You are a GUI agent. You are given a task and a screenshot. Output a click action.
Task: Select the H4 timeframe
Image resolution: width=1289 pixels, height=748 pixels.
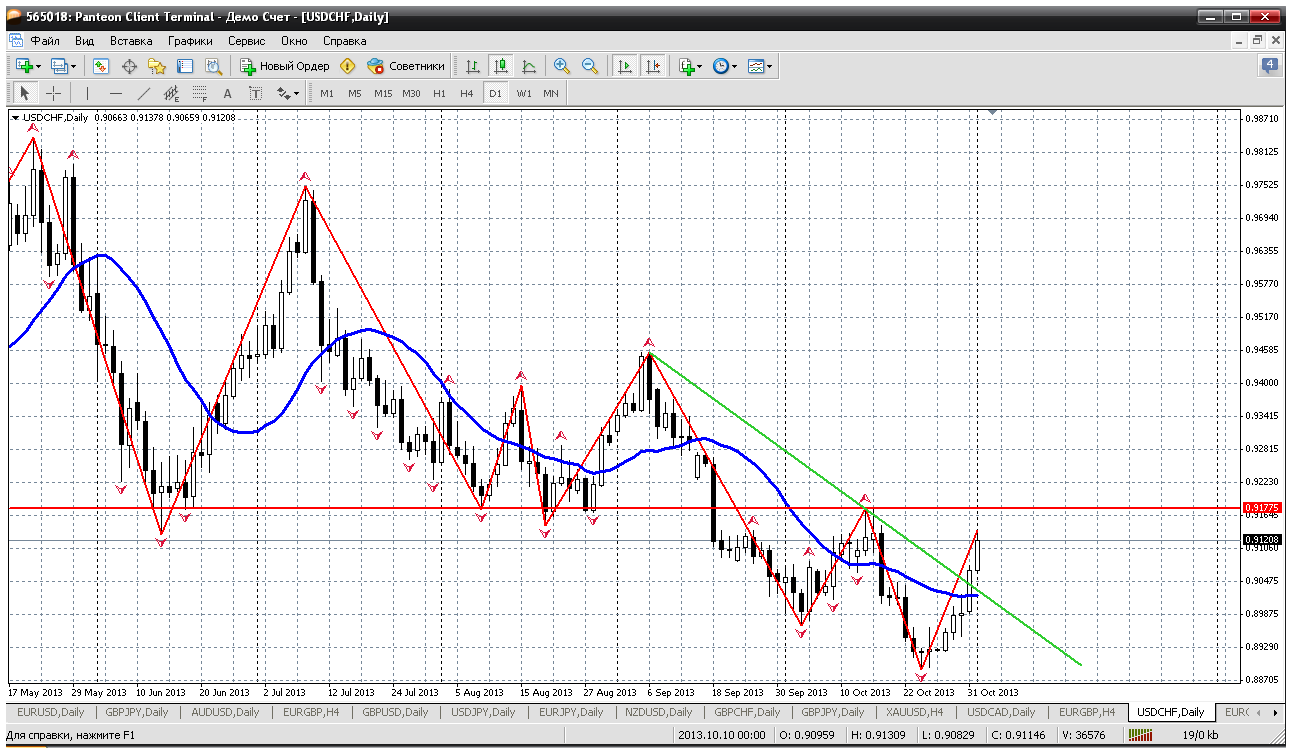tap(466, 93)
